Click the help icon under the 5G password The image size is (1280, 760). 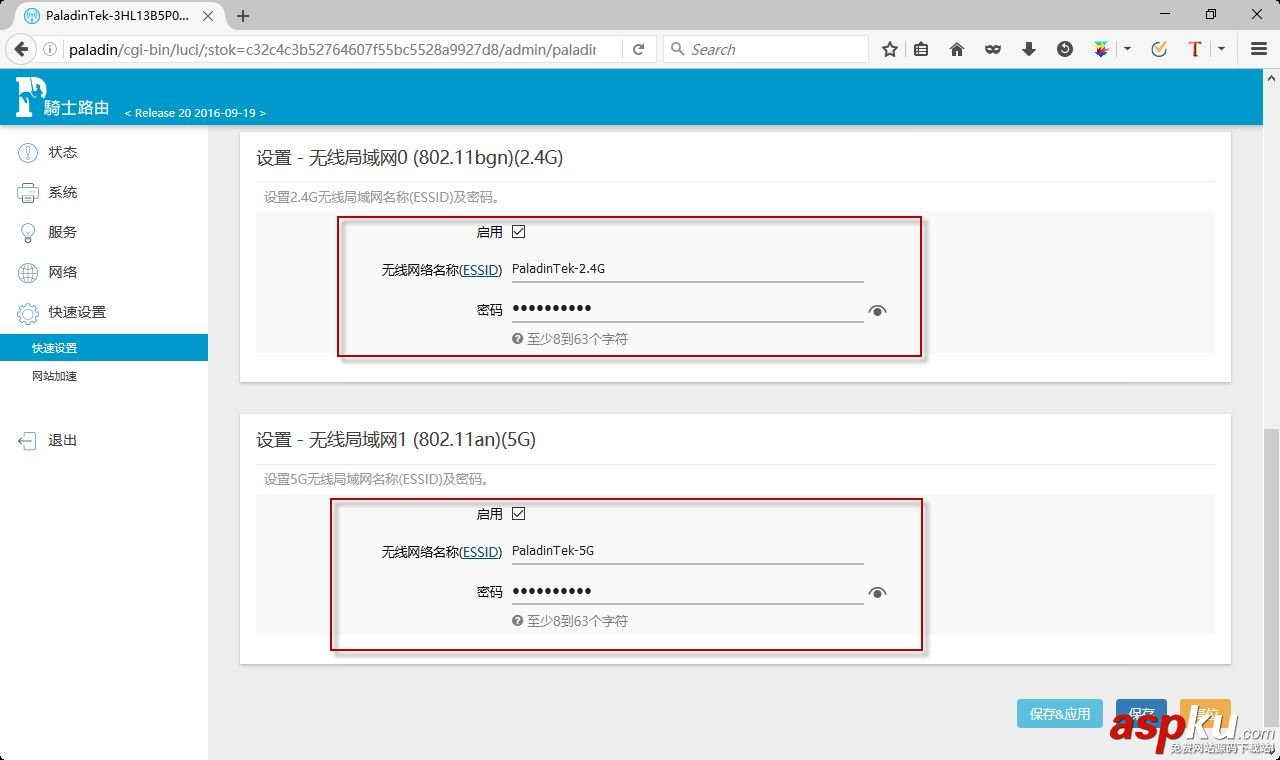pyautogui.click(x=518, y=621)
